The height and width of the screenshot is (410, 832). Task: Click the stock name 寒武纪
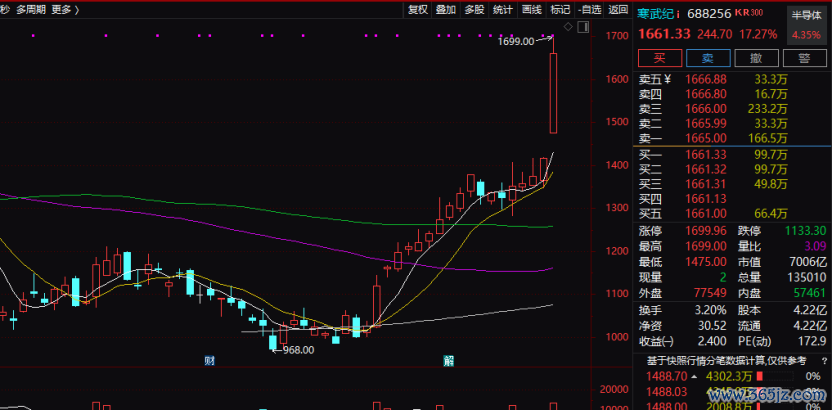coord(656,14)
